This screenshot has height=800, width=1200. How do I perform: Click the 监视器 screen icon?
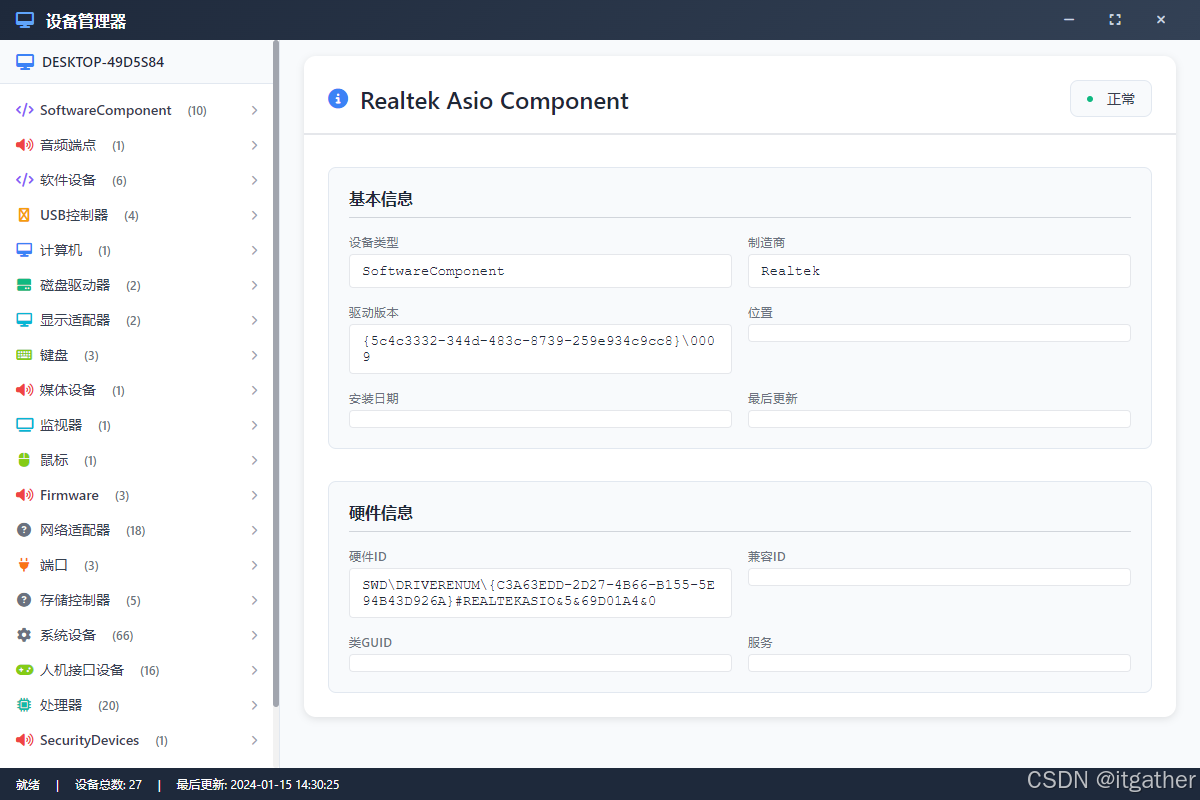[25, 425]
